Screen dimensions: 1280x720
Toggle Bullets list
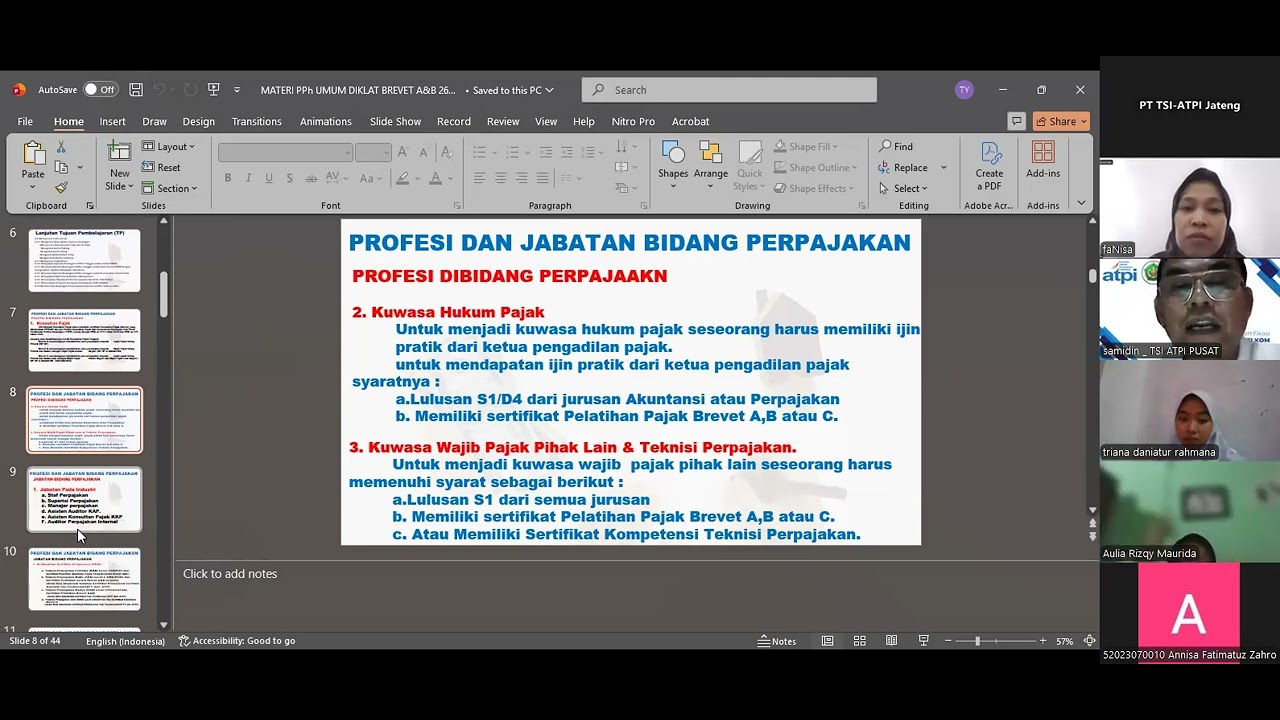point(479,152)
